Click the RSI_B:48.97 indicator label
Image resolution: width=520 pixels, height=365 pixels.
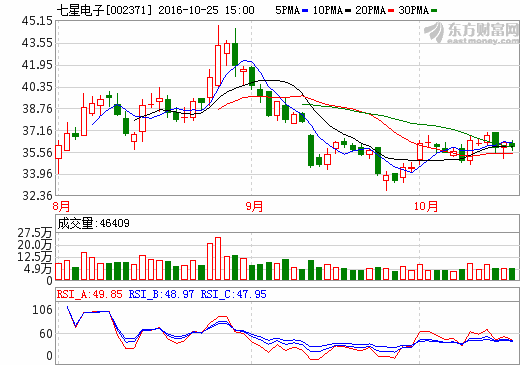point(161,294)
